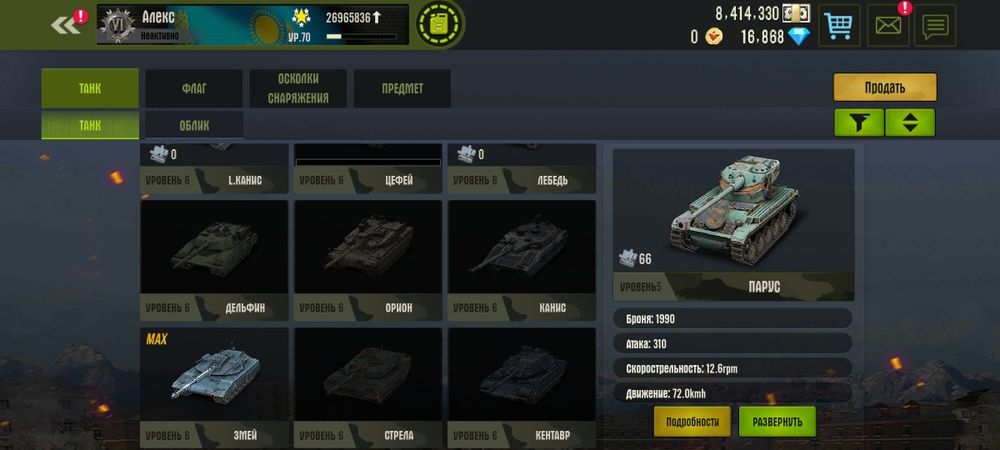Open the chat messages icon
The width and height of the screenshot is (1000, 450).
coord(935,25)
